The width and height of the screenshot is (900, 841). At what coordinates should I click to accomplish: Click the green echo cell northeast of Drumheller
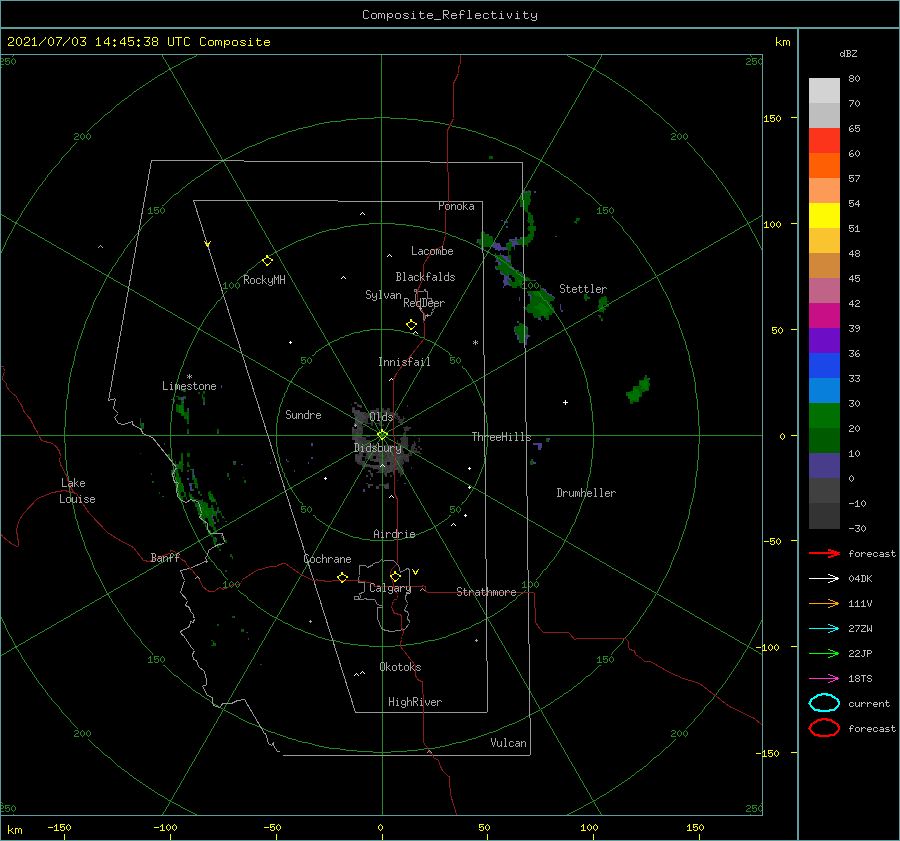click(638, 390)
